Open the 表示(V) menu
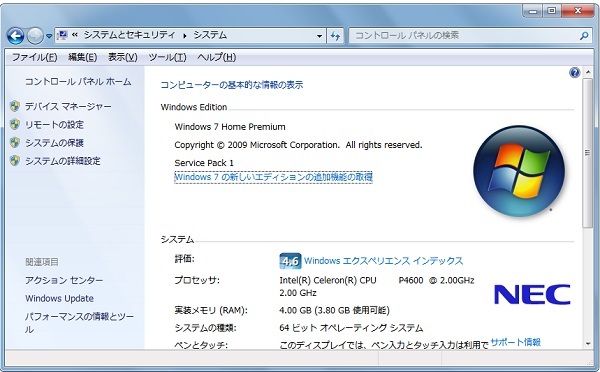This screenshot has width=600, height=372. tap(122, 57)
